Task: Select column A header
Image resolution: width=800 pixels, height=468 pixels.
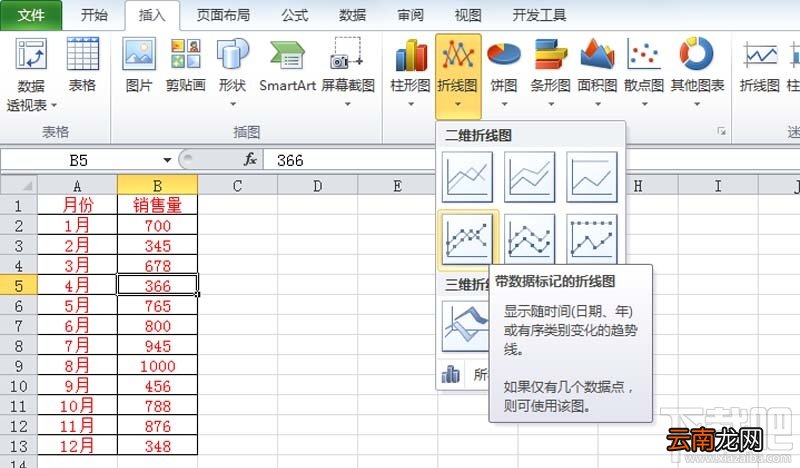Action: pos(78,185)
